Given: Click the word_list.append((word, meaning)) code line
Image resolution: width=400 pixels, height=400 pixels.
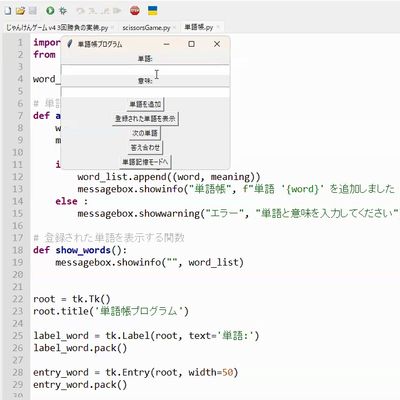Looking at the screenshot, I should pos(169,177).
